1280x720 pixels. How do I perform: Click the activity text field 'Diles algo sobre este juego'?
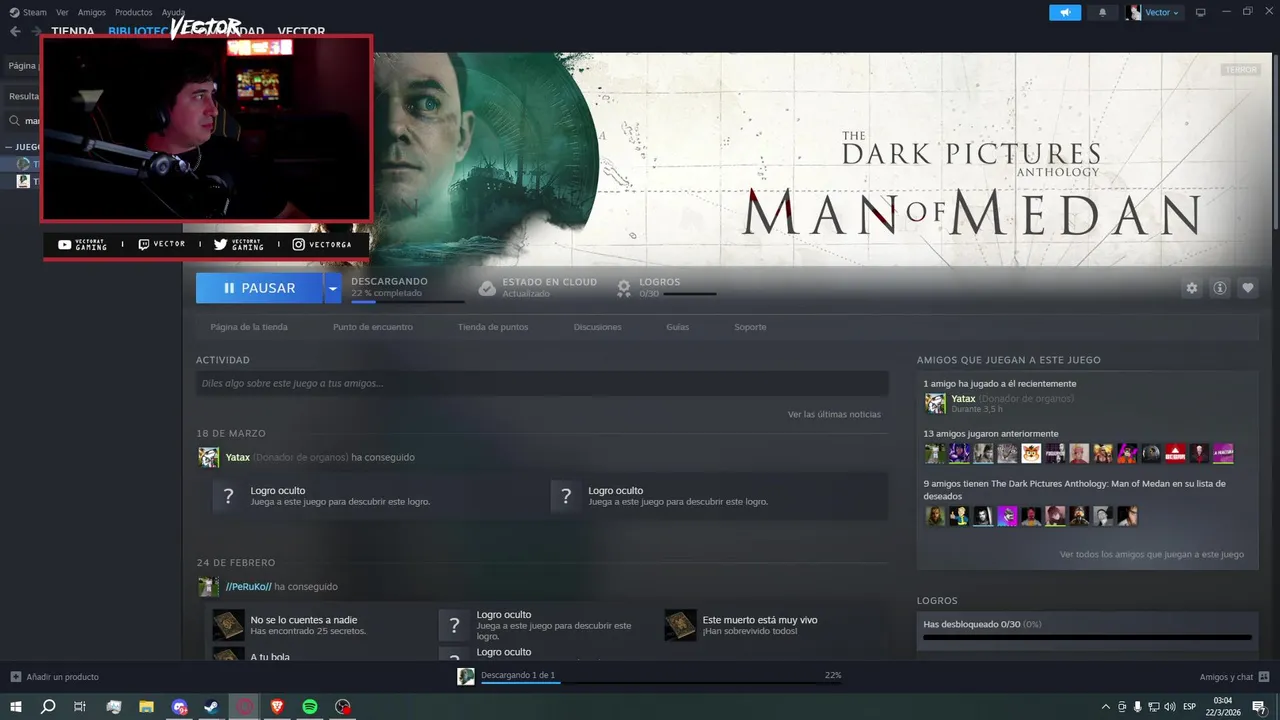pyautogui.click(x=542, y=383)
